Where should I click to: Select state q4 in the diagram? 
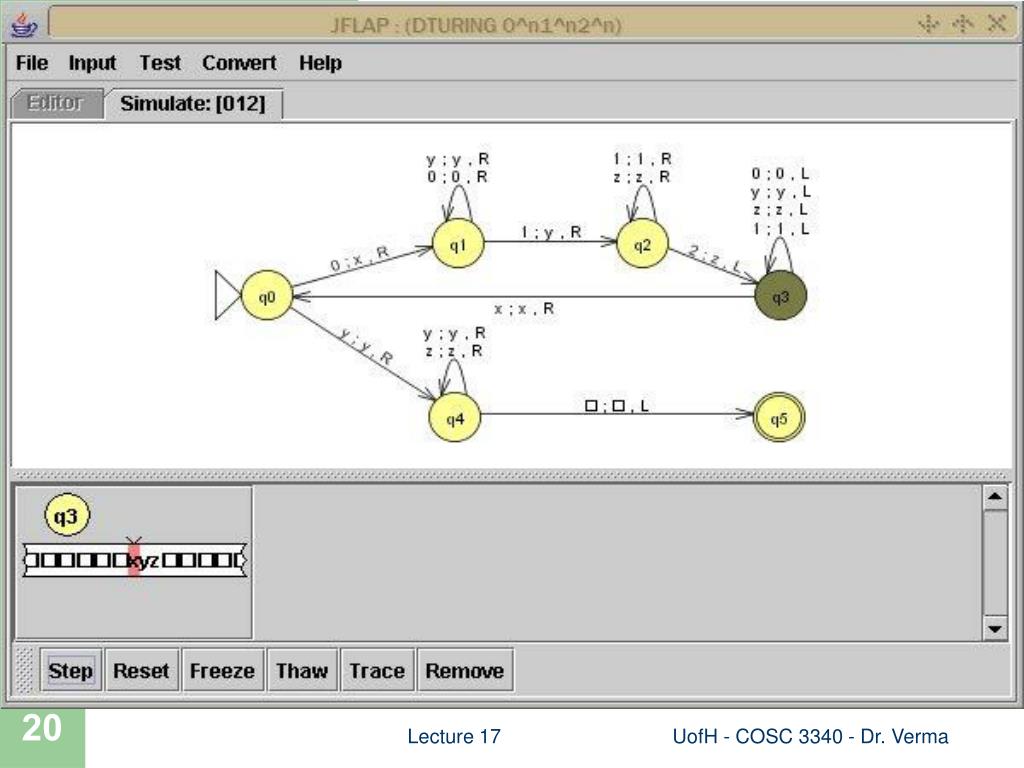point(455,418)
